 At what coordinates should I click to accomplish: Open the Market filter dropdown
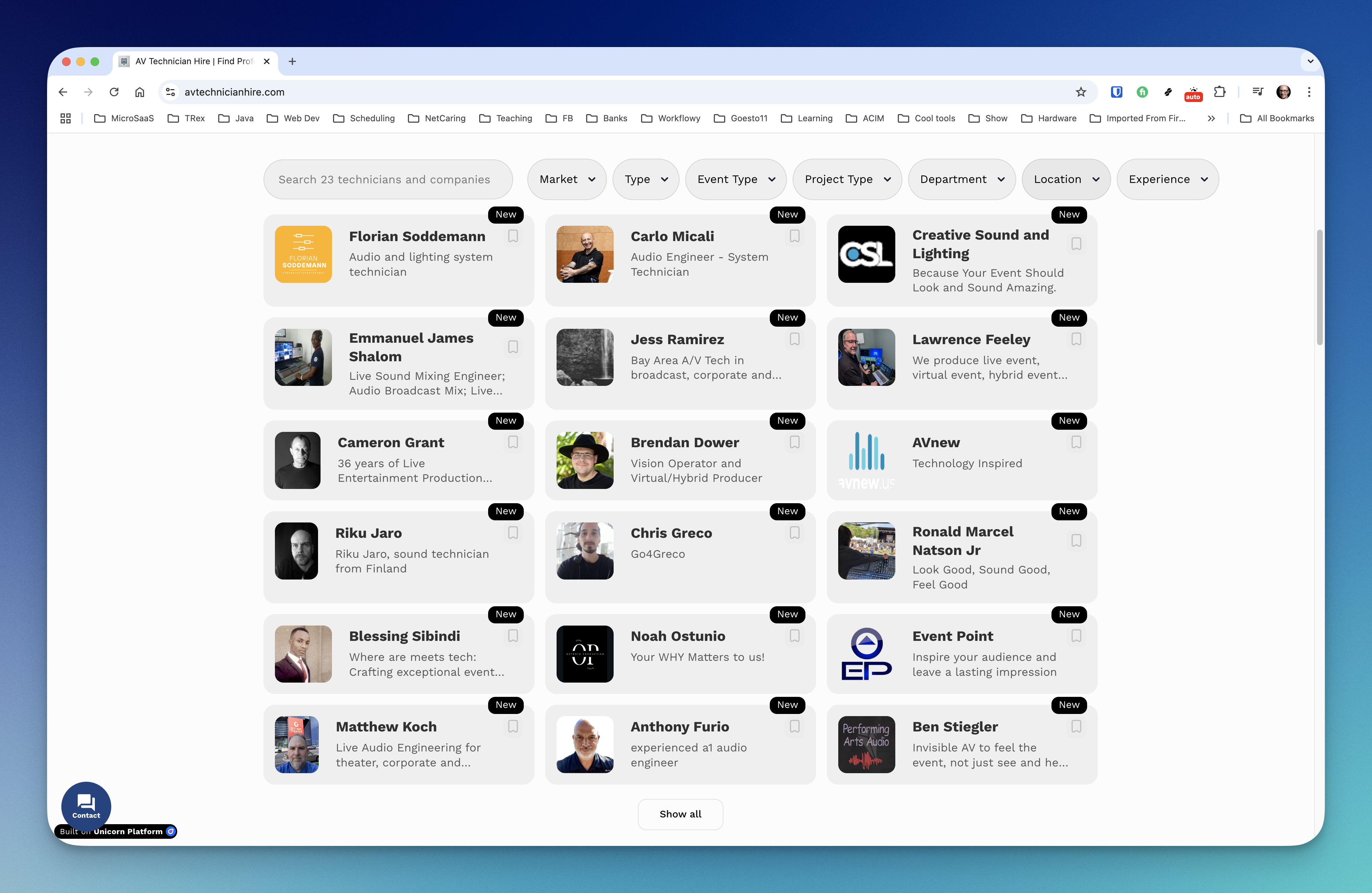click(567, 179)
